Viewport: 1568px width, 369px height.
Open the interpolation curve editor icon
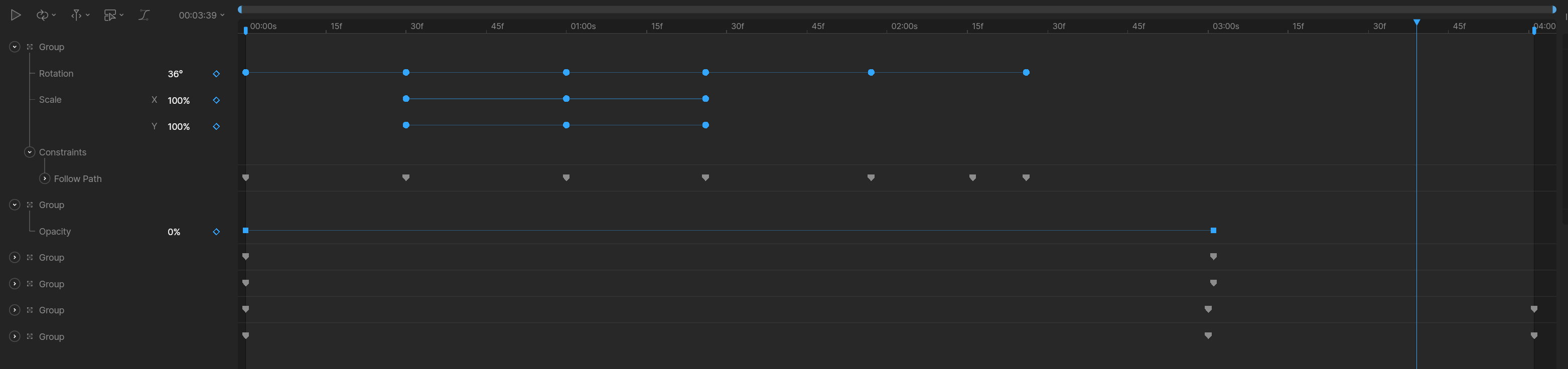pos(144,15)
